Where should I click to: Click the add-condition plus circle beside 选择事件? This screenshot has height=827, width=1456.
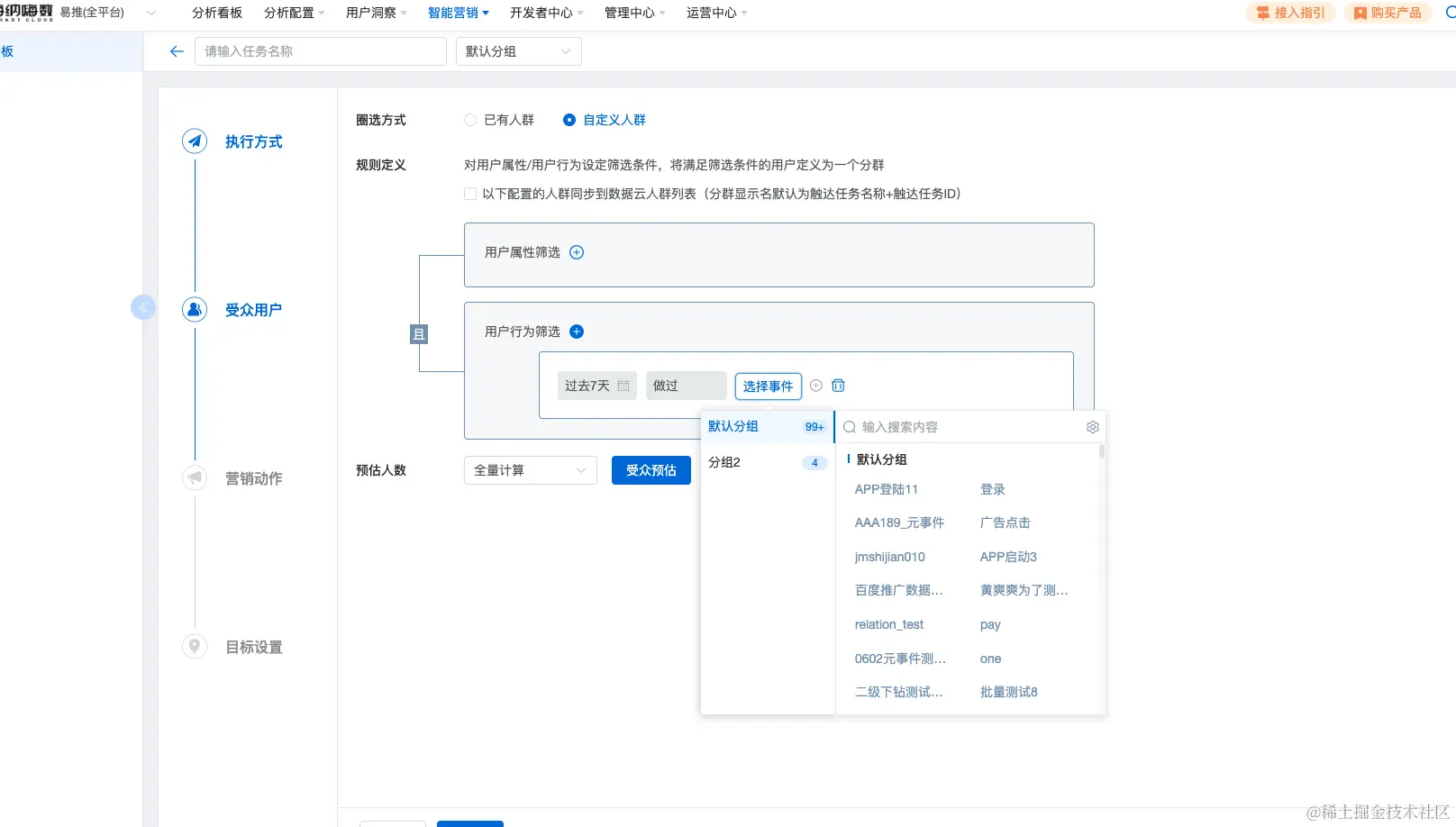[816, 386]
